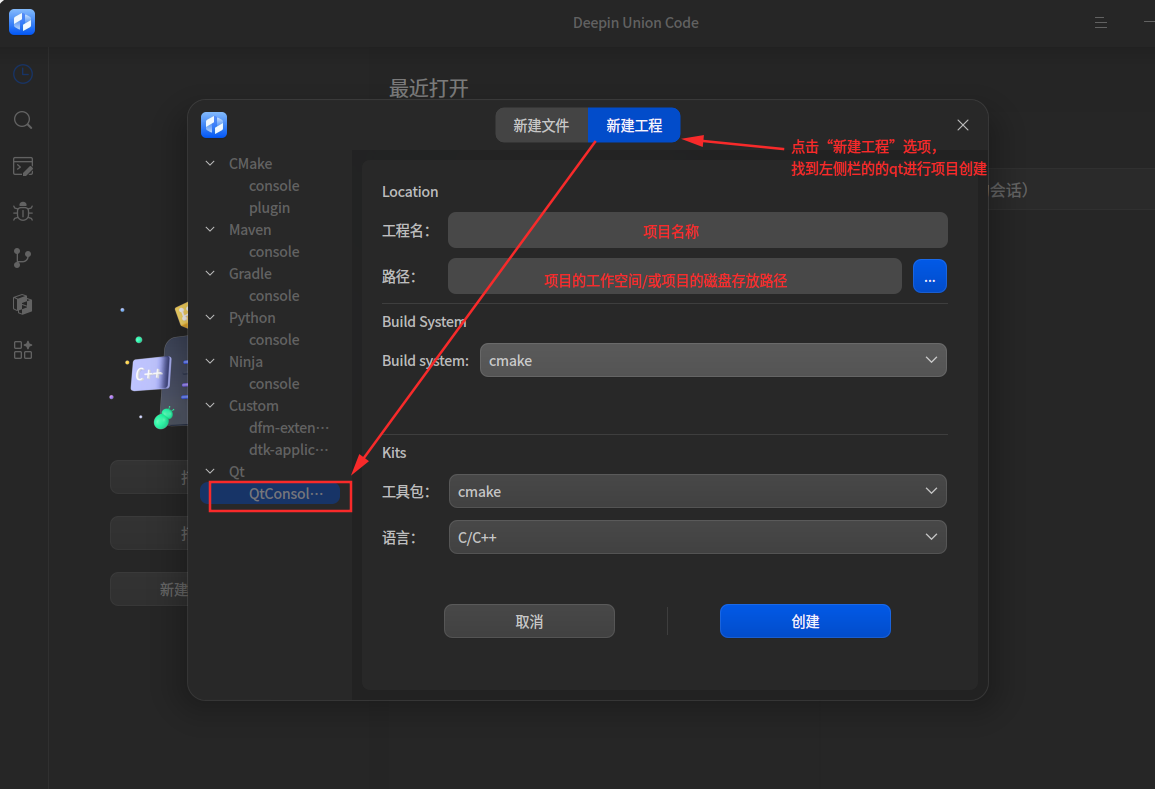Open the search magnifier icon in sidebar
Screen dimensions: 1155x789
pyautogui.click(x=23, y=120)
